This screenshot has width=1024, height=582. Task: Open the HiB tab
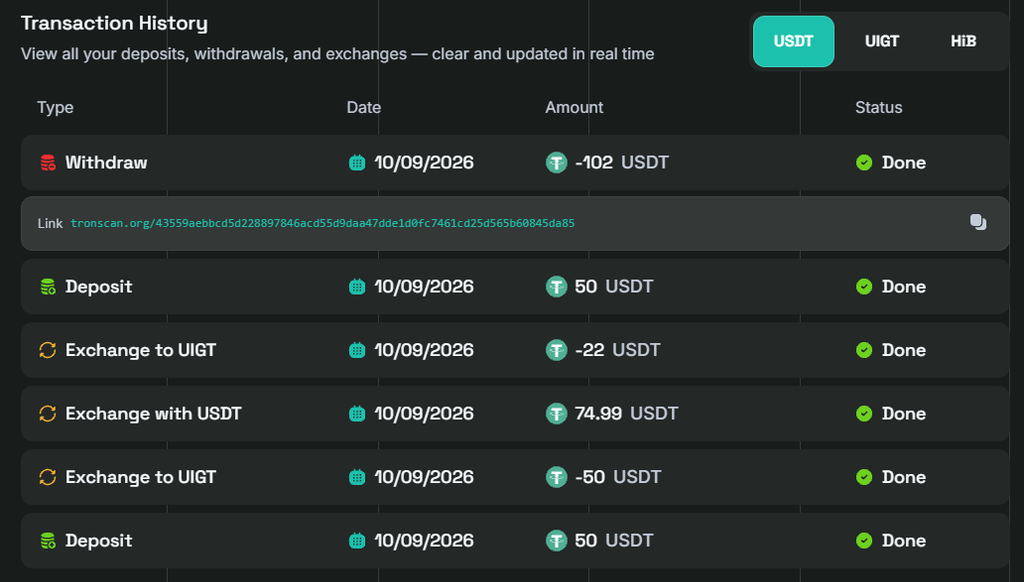(963, 41)
